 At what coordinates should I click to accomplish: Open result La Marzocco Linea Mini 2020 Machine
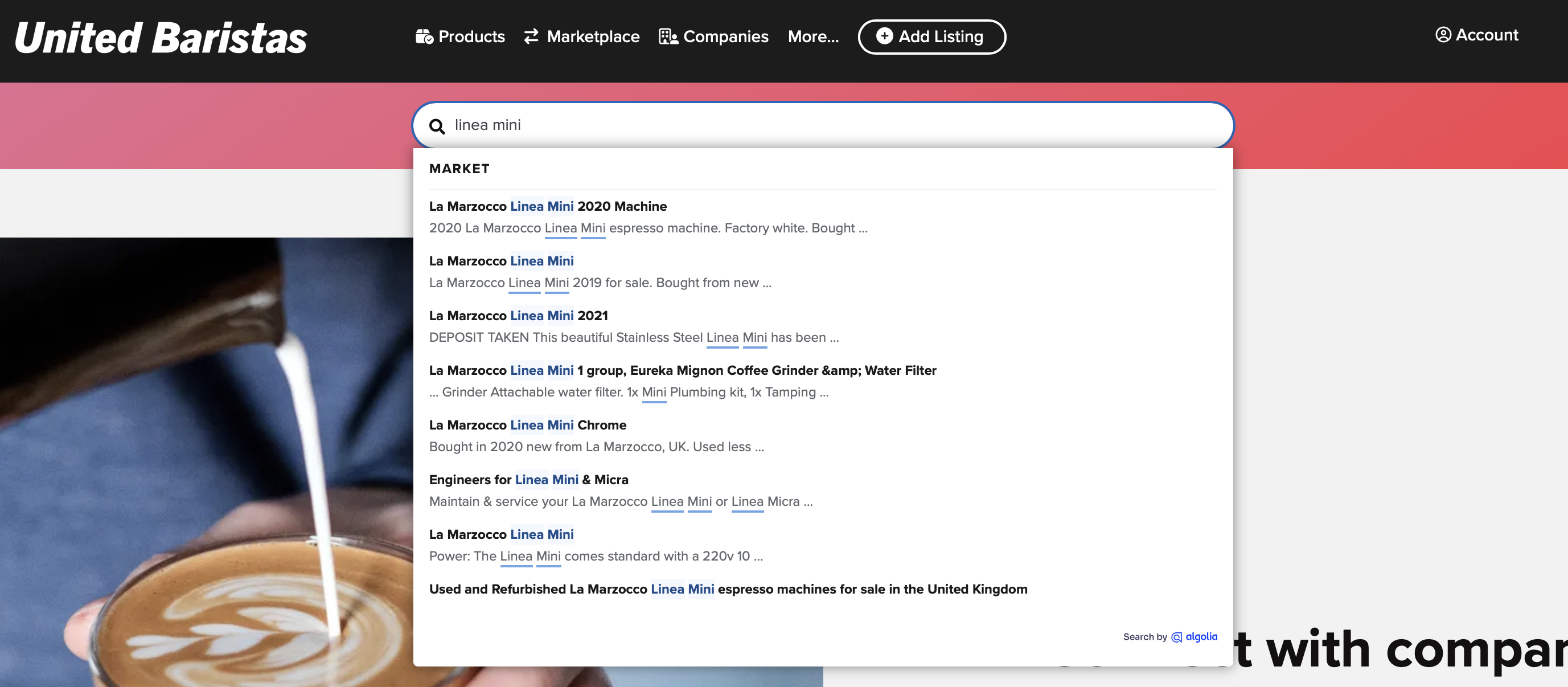[548, 206]
